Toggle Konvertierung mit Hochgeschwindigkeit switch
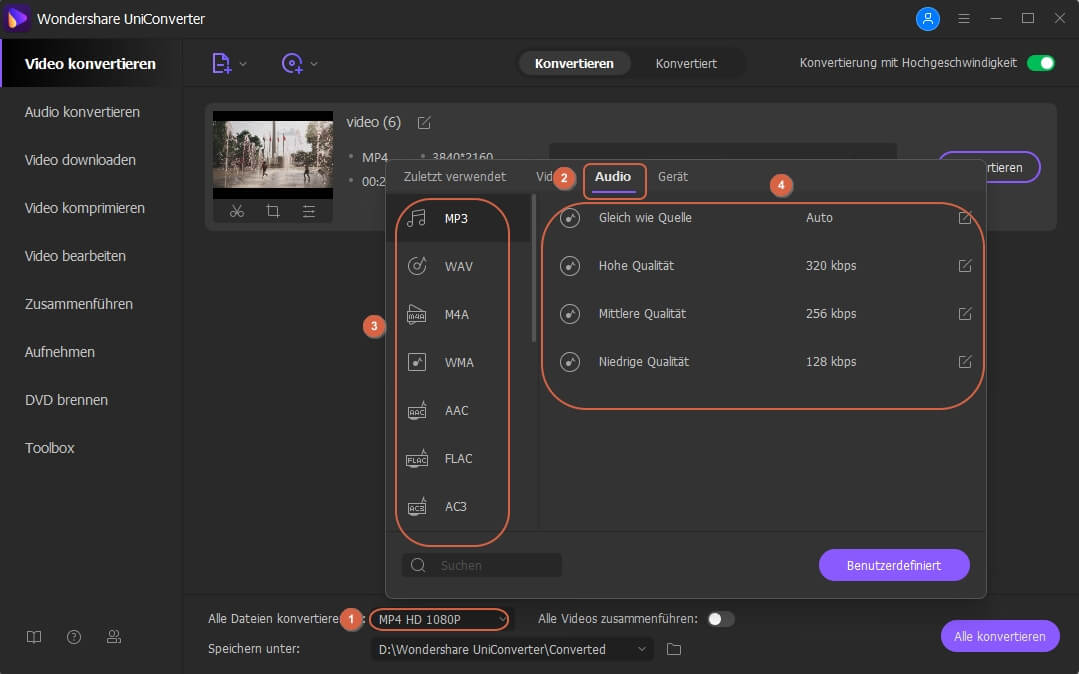This screenshot has width=1079, height=674. pyautogui.click(x=1040, y=63)
